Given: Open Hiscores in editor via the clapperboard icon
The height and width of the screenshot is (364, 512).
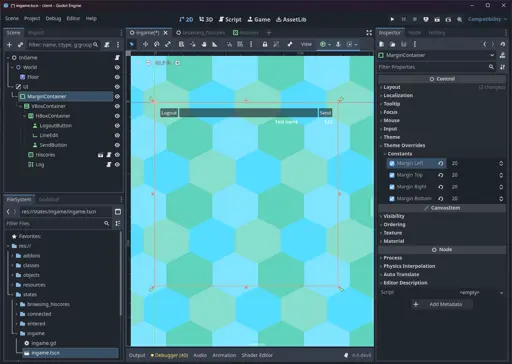Looking at the screenshot, I should coord(100,155).
